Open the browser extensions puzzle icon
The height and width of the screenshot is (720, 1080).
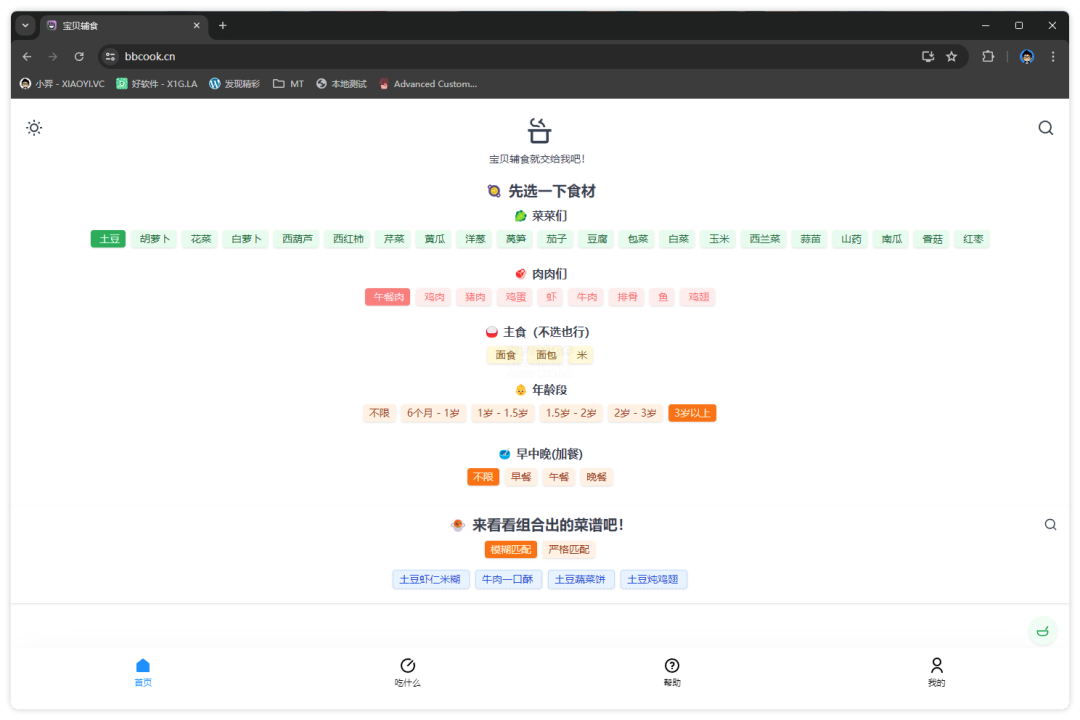click(x=988, y=56)
